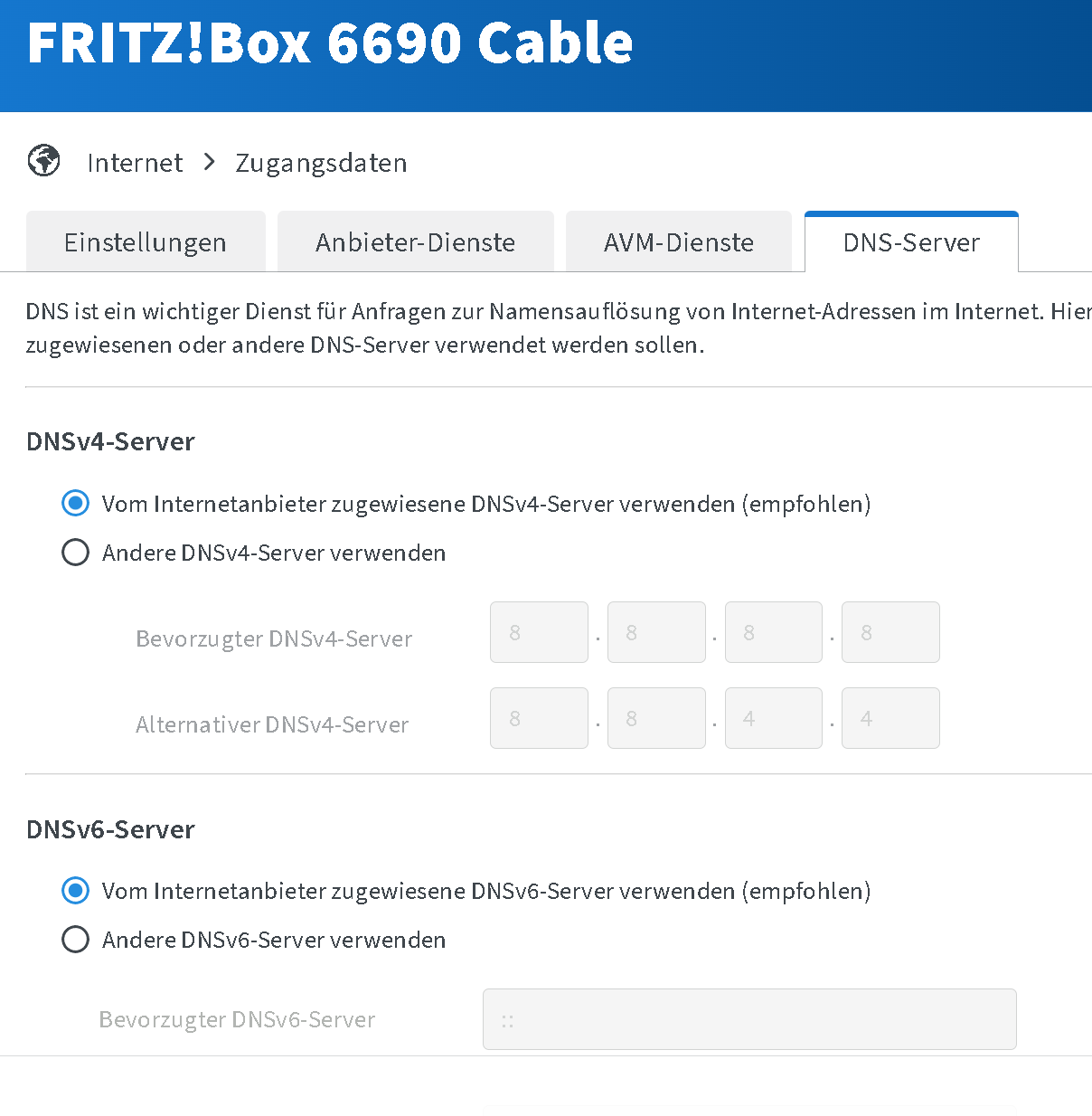Choose 'Andere DNSv4-Server verwenden' option

(75, 552)
